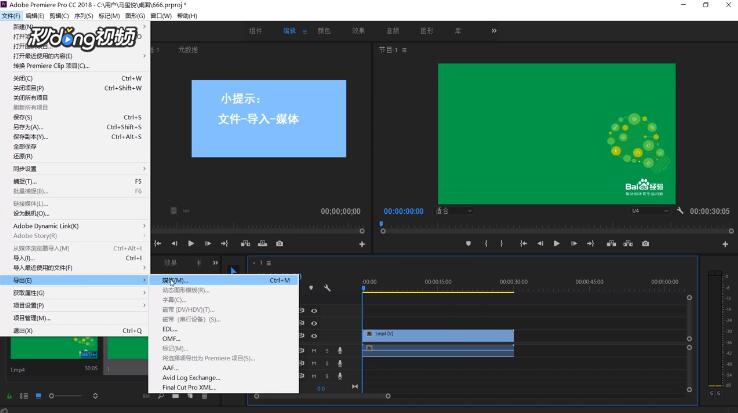Expand 同步设置 submenu
This screenshot has width=738, height=413.
click(75, 169)
